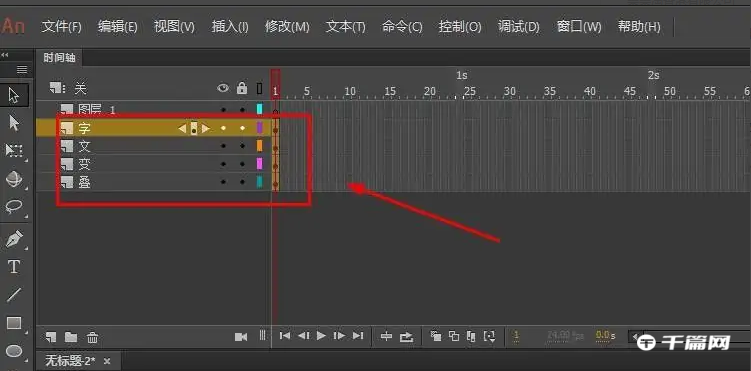Click cyan outline swatch of 图层 1

260,109
